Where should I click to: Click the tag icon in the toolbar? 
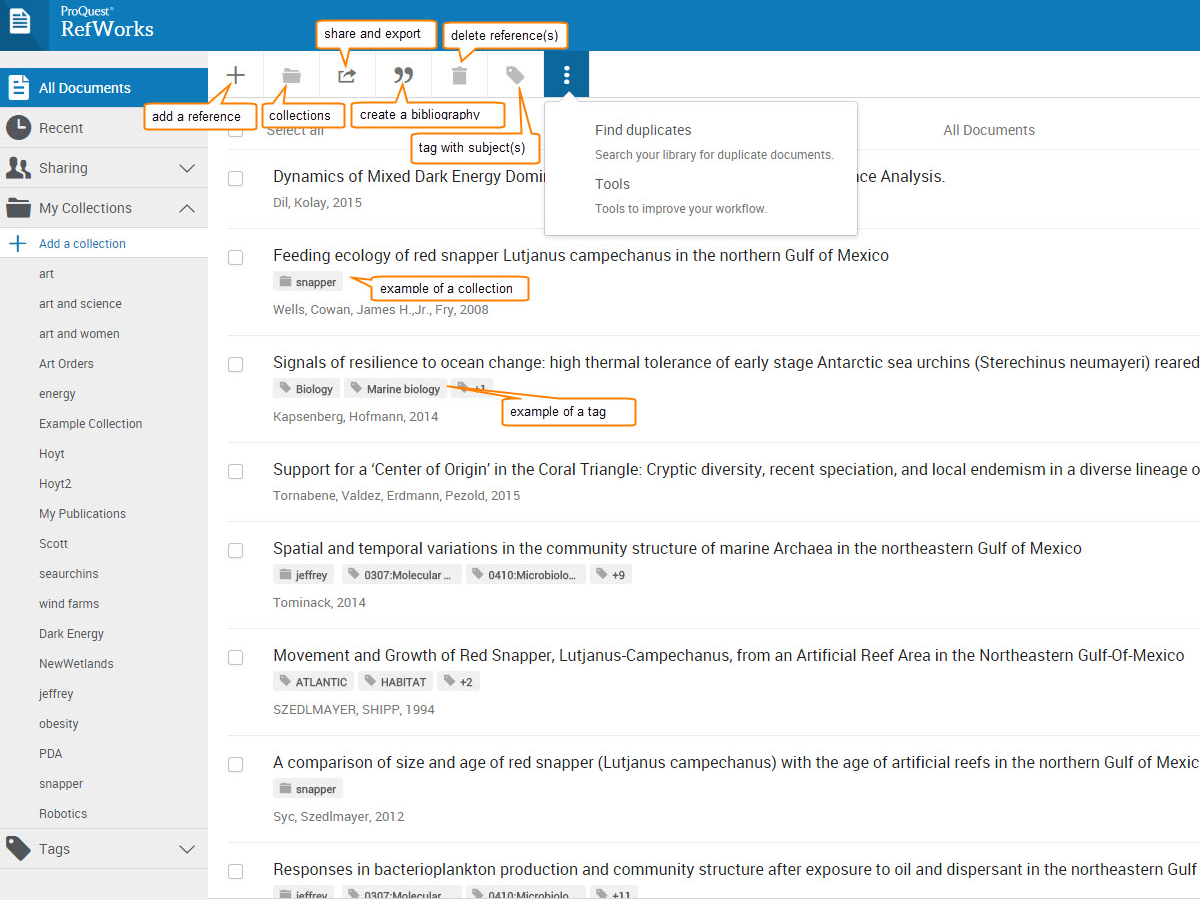point(515,75)
